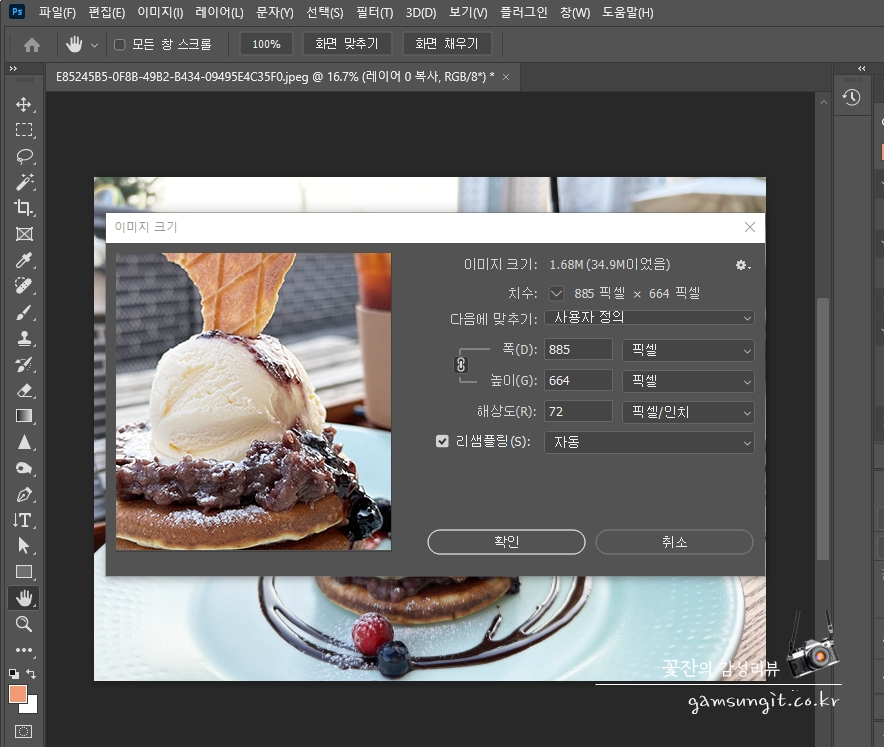Click the vertical canvas scrollbar thumb
The width and height of the screenshot is (884, 747).
tap(823, 428)
